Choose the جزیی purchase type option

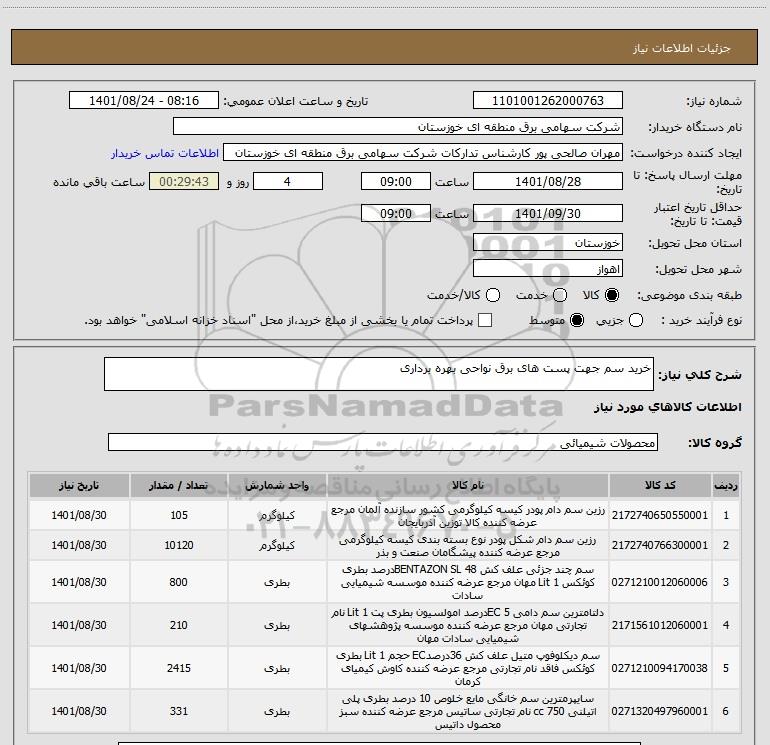(x=635, y=320)
